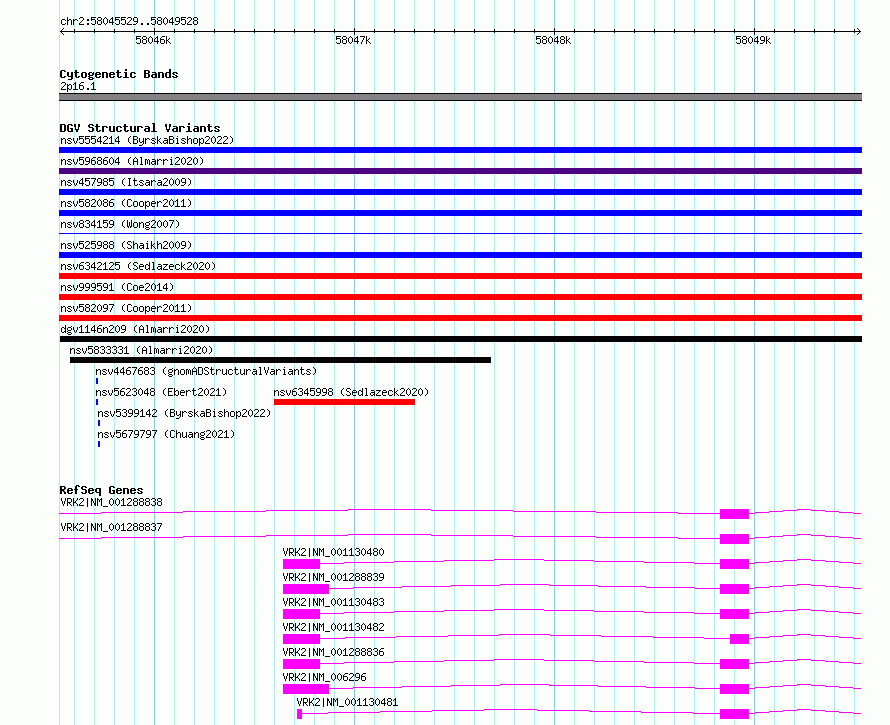Click the dgv1146n209 (Almarri2020) label

pyautogui.click(x=135, y=329)
